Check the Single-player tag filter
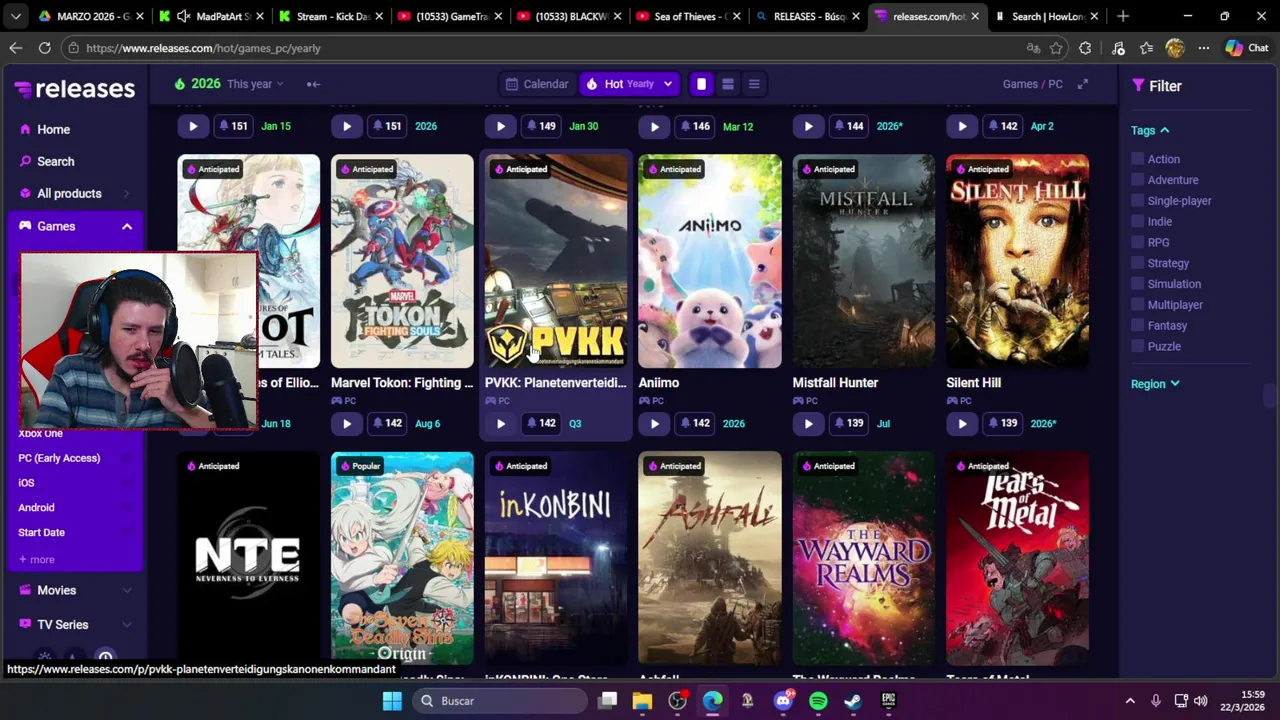Screen dimensions: 1280x720 (x=1137, y=201)
